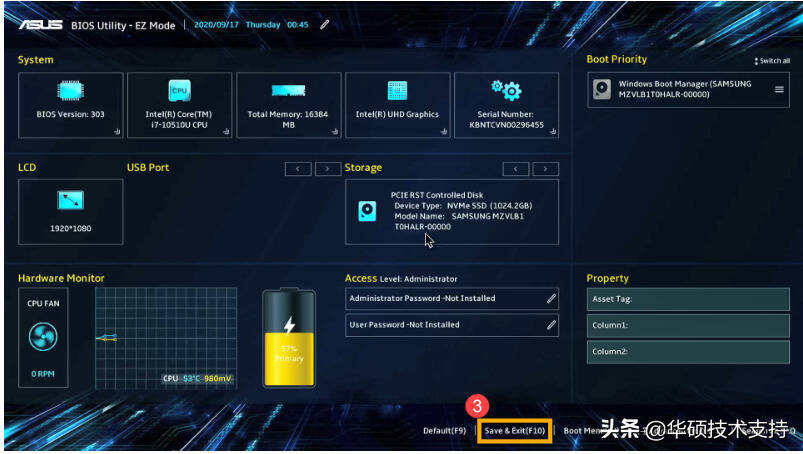Screen dimensions: 803x454
Task: Click the Serial Number gears icon
Action: point(506,90)
